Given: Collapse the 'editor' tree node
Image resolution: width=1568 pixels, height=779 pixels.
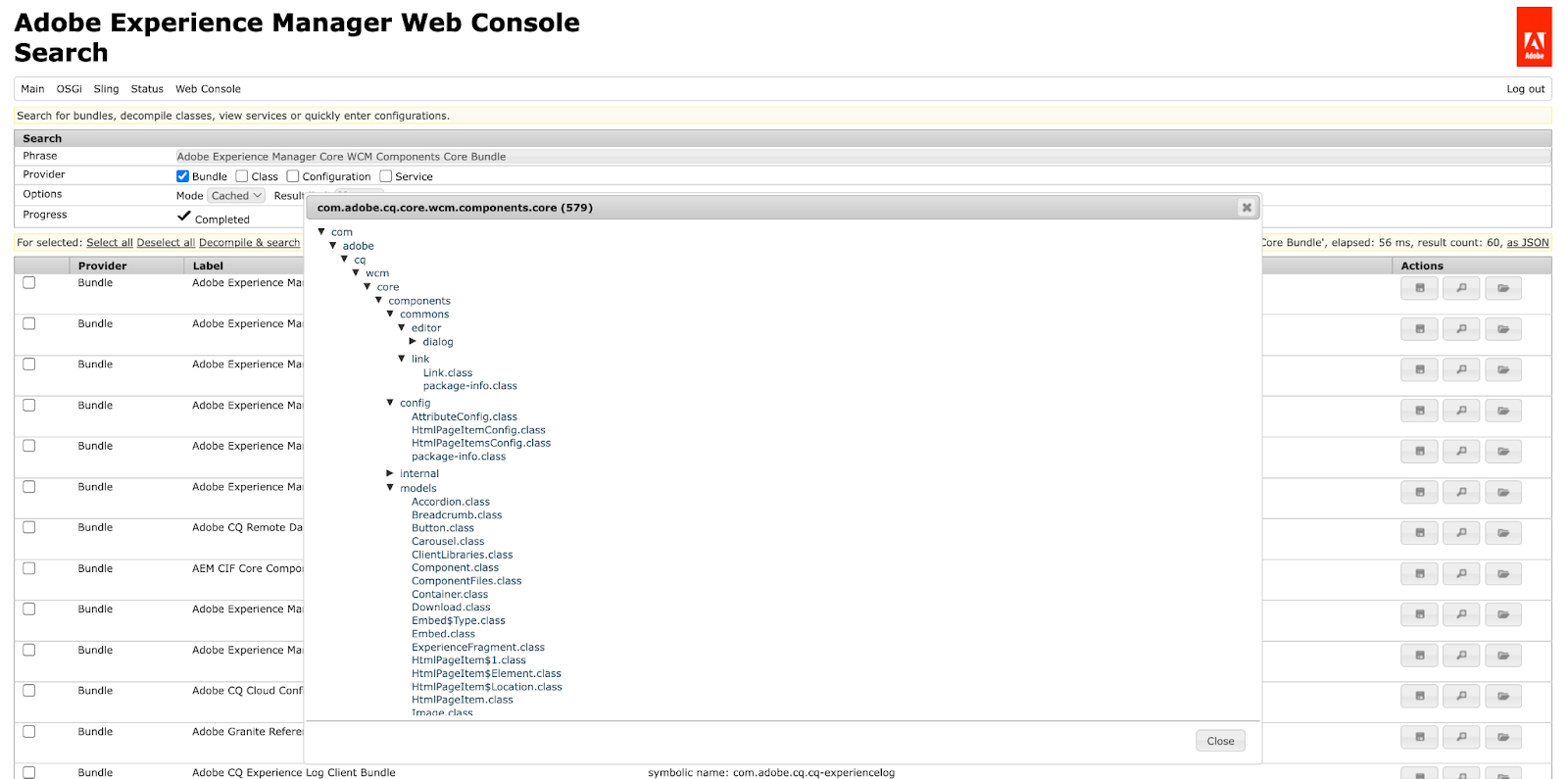Looking at the screenshot, I should pos(402,328).
